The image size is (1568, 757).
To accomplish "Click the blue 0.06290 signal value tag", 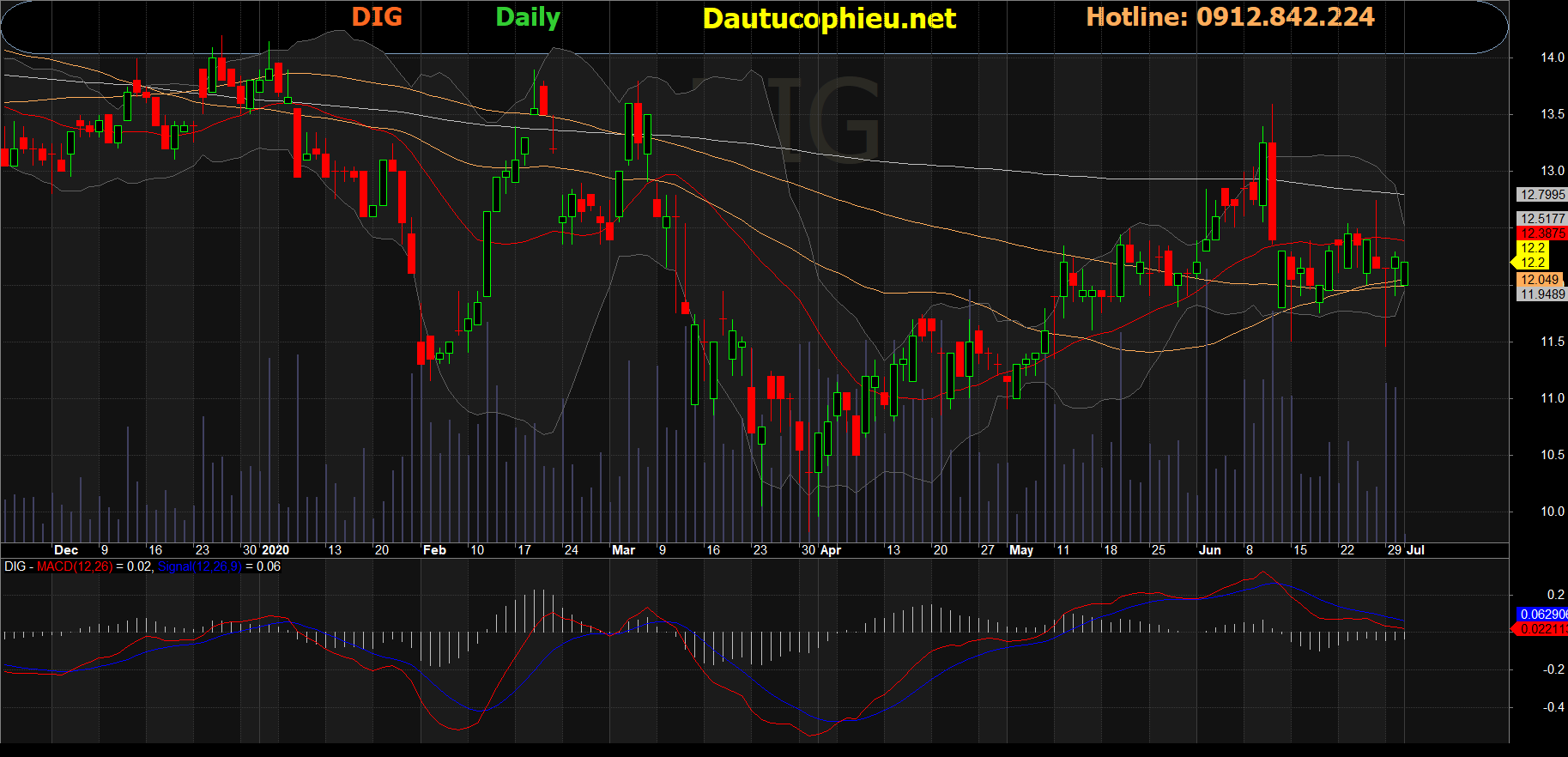I will pyautogui.click(x=1541, y=615).
